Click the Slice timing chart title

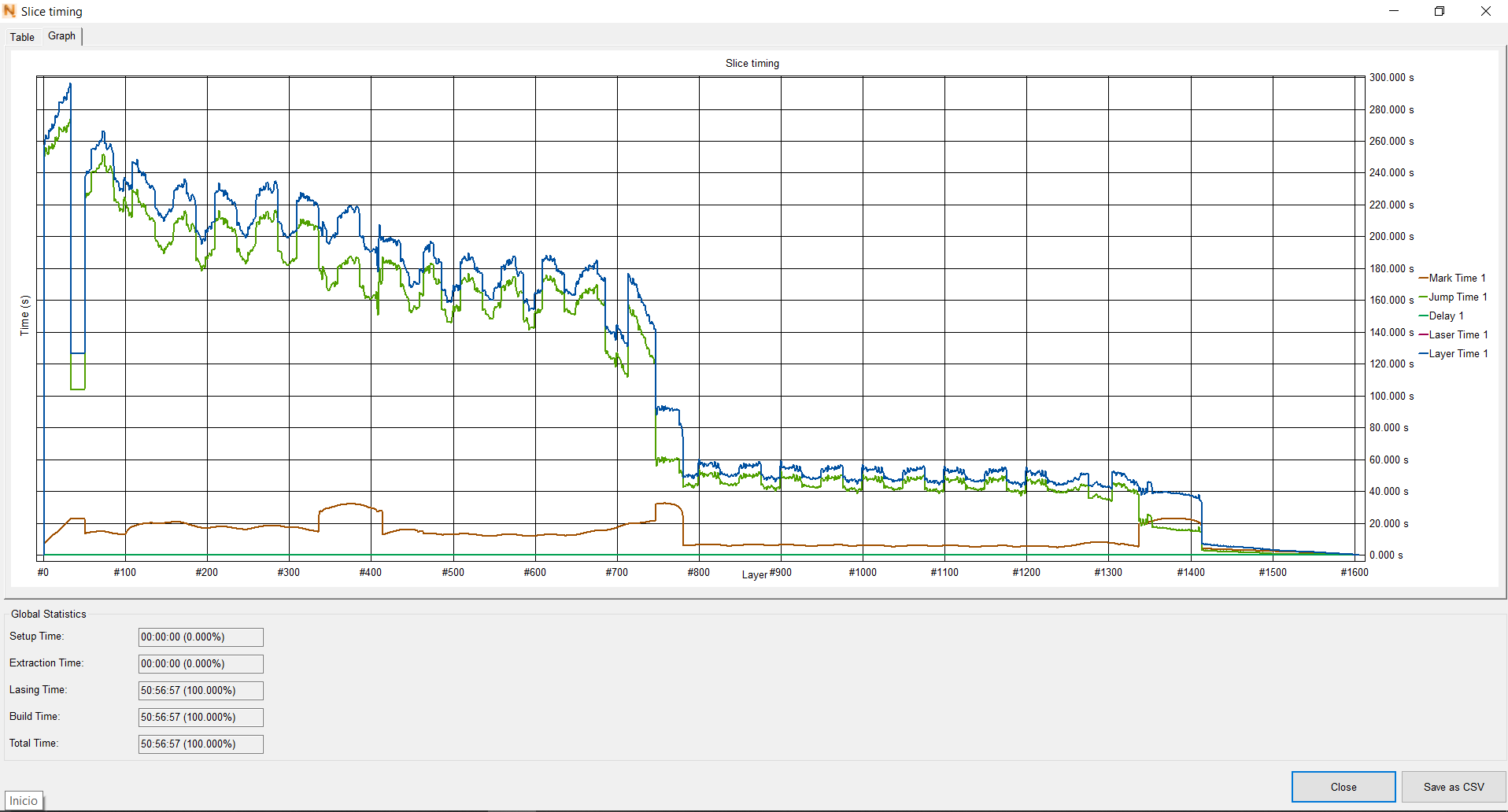pos(752,63)
